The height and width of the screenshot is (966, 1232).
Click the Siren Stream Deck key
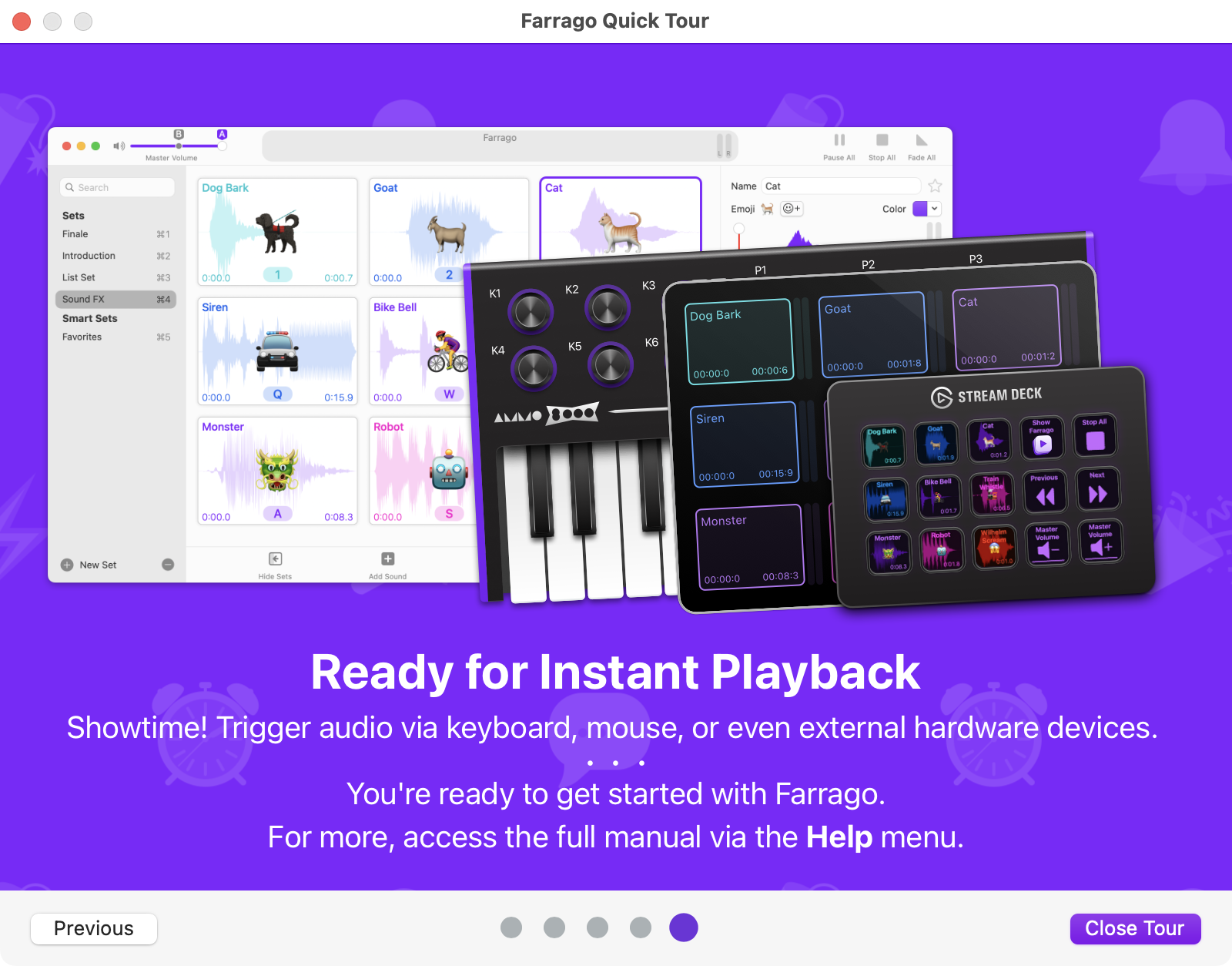885,499
